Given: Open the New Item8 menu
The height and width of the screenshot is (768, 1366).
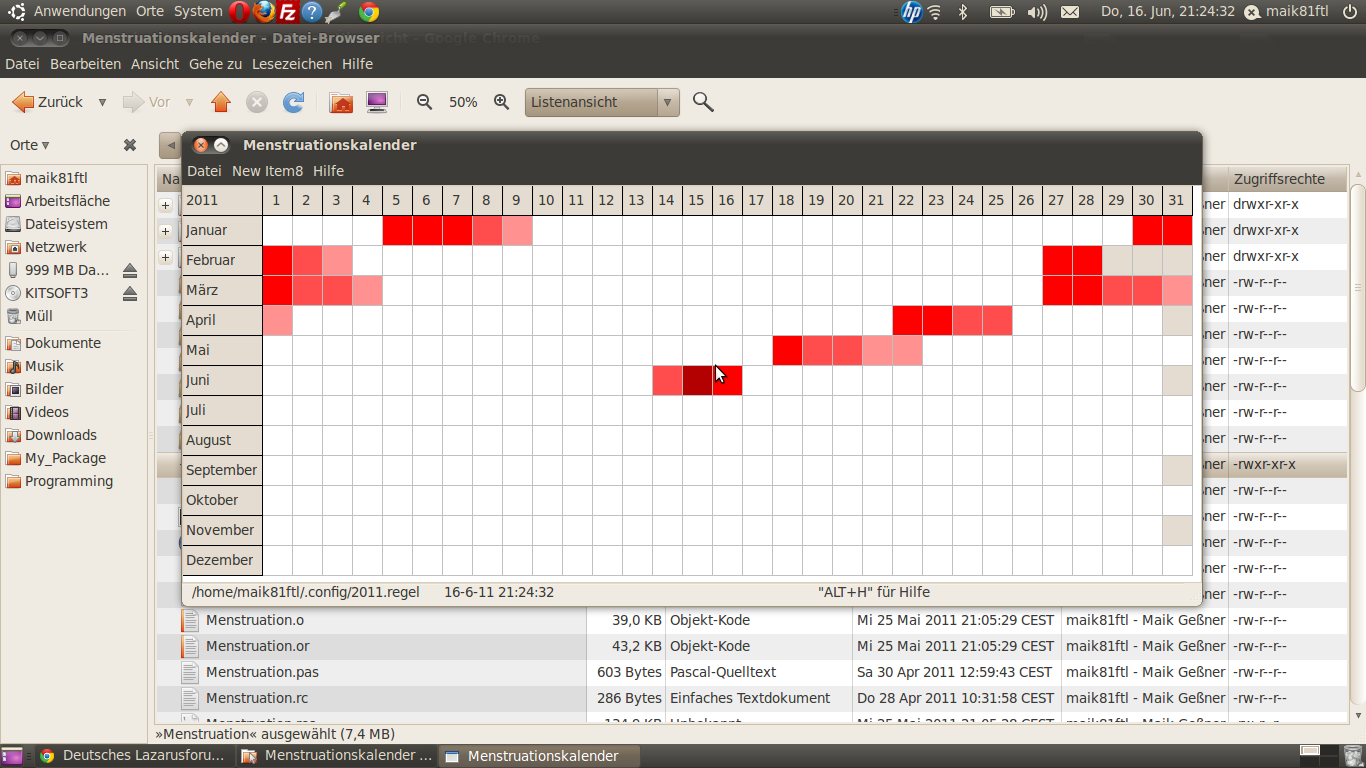Looking at the screenshot, I should [267, 171].
